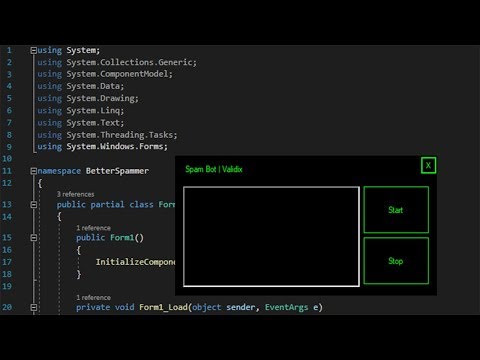Click line number 10 in the gutter
The width and height of the screenshot is (480, 360).
point(7,159)
